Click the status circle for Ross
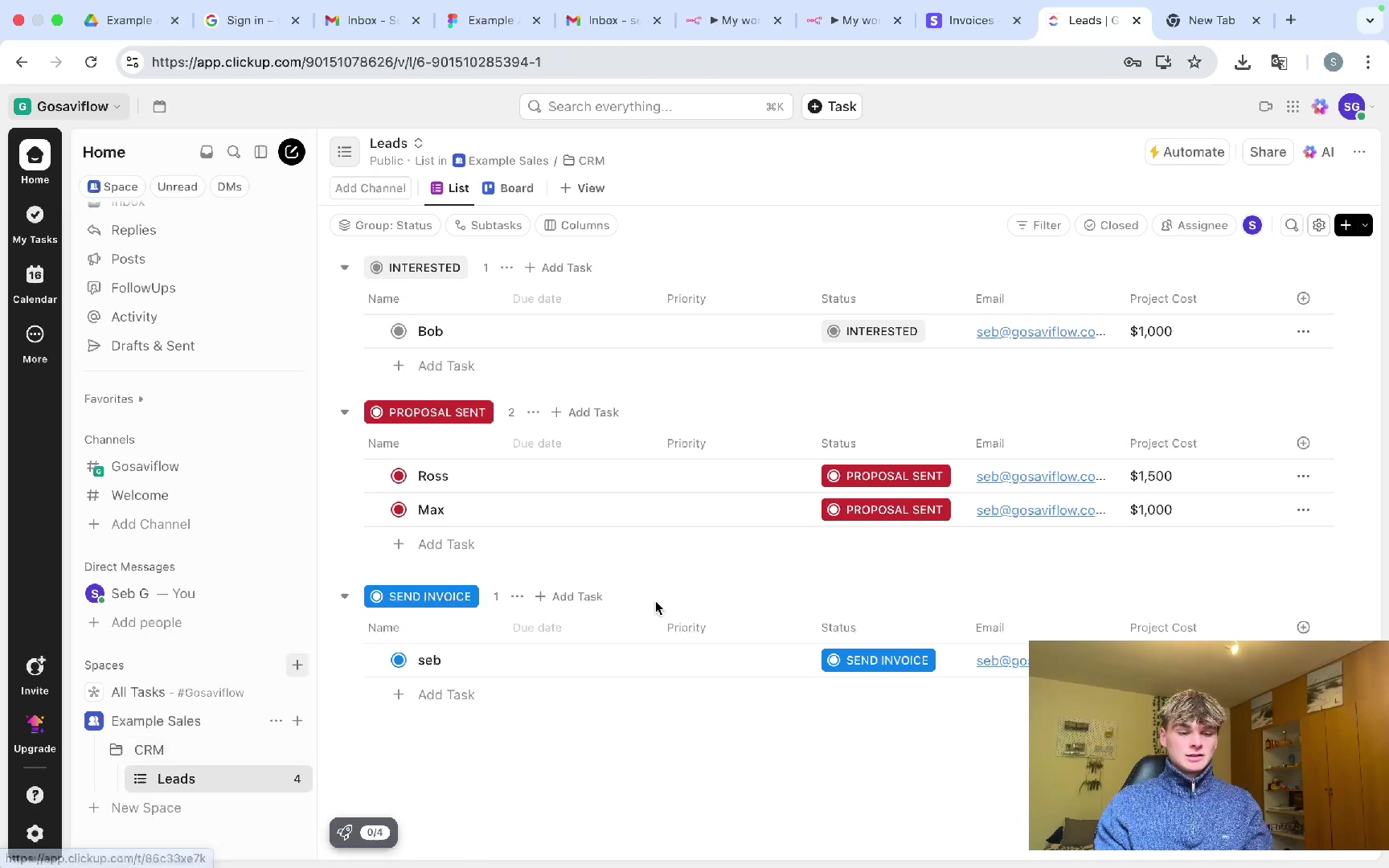1389x868 pixels. pos(399,476)
